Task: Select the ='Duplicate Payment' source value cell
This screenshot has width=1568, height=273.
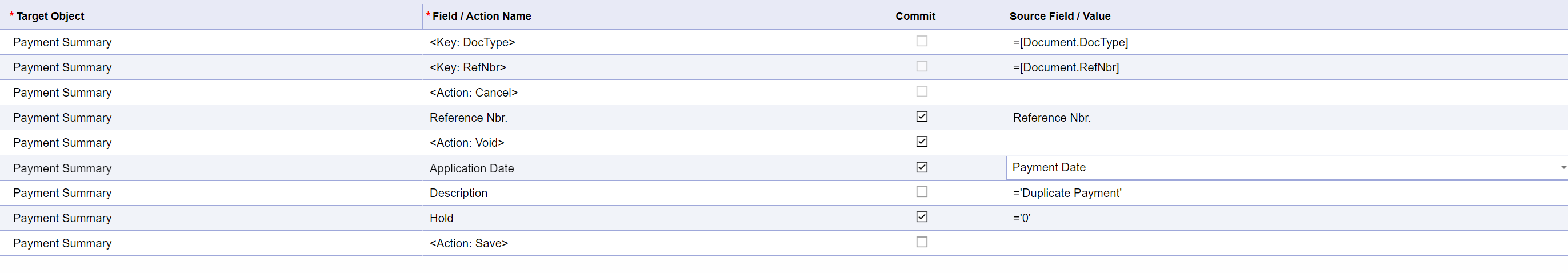Action: [x=1067, y=194]
